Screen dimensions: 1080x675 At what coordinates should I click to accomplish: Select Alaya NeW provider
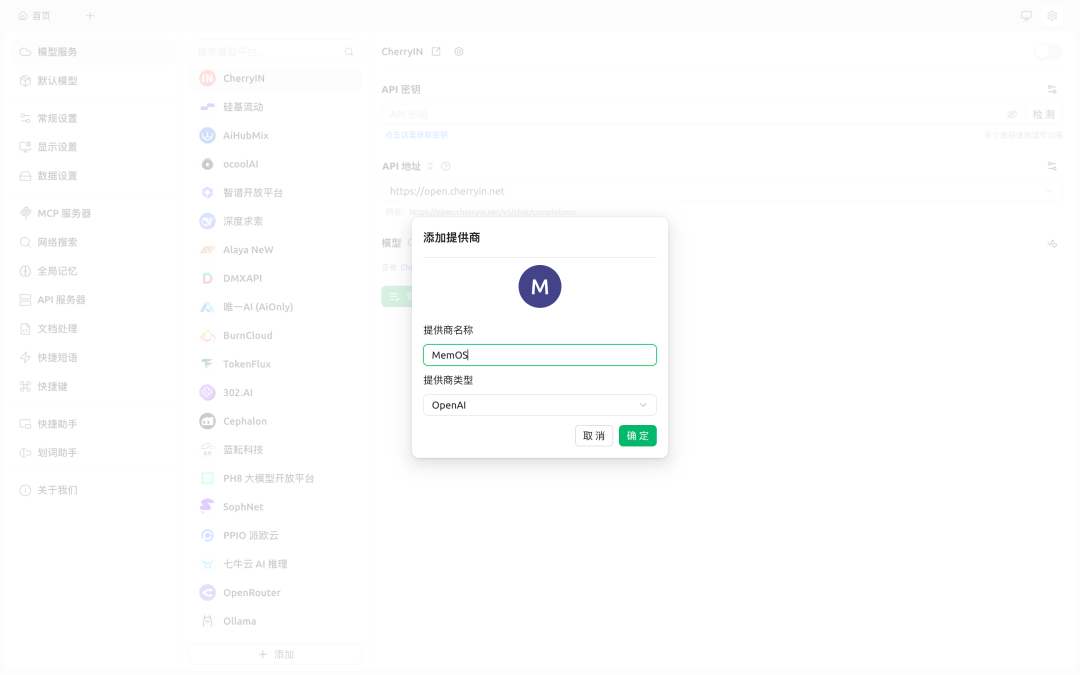[275, 250]
